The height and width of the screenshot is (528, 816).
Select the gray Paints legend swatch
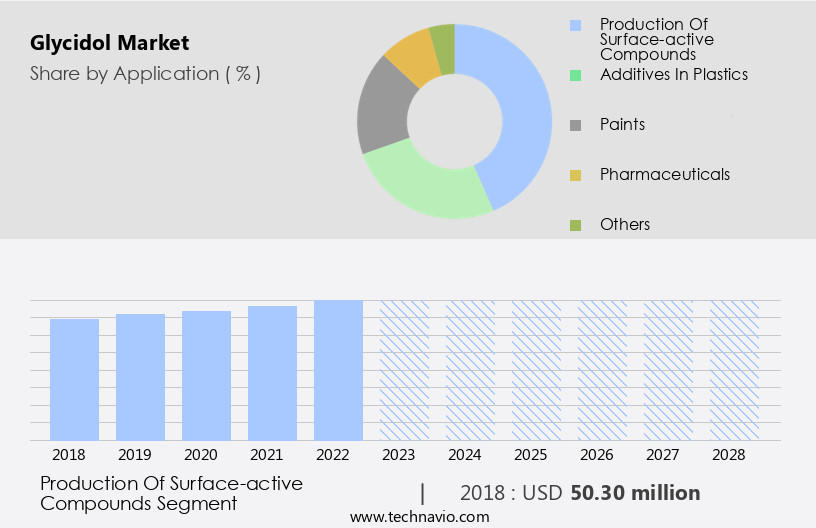coord(574,125)
